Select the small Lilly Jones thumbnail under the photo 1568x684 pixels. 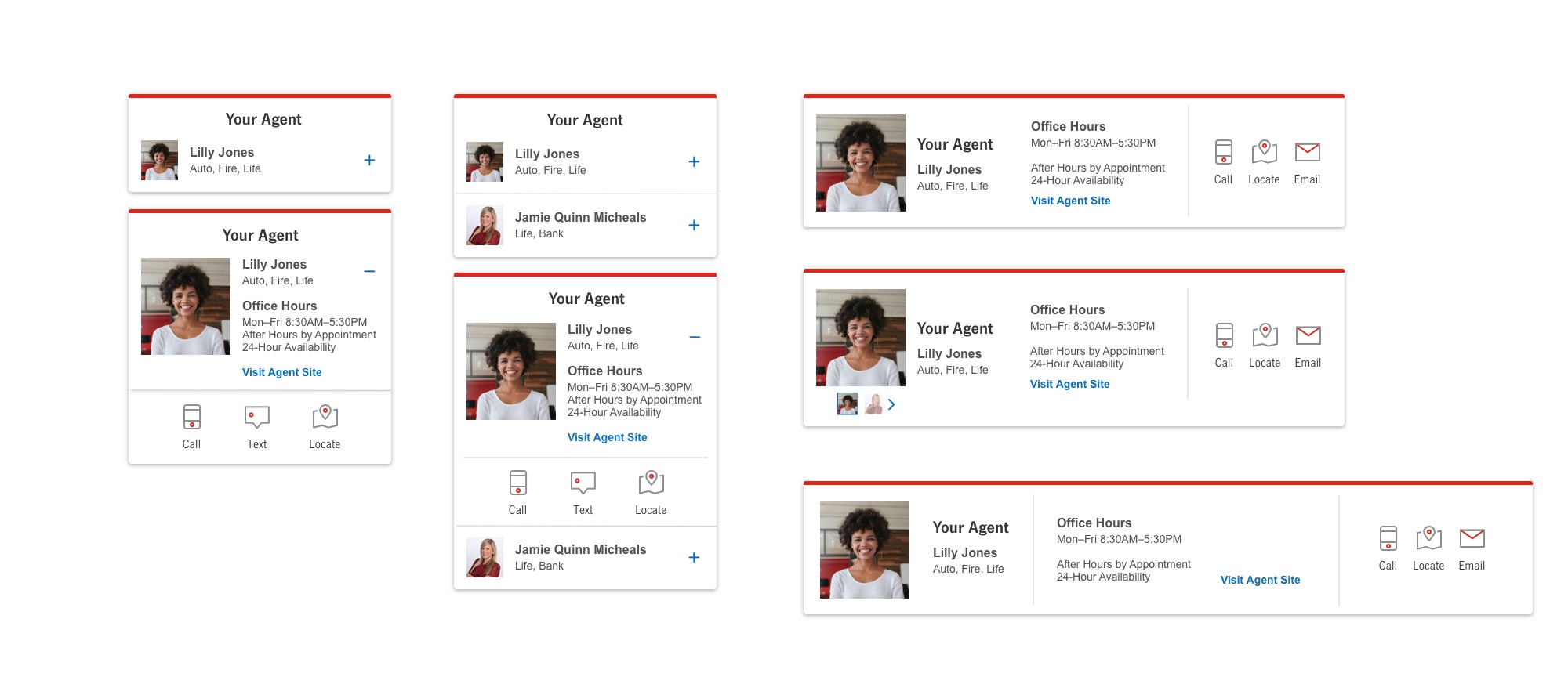point(848,404)
